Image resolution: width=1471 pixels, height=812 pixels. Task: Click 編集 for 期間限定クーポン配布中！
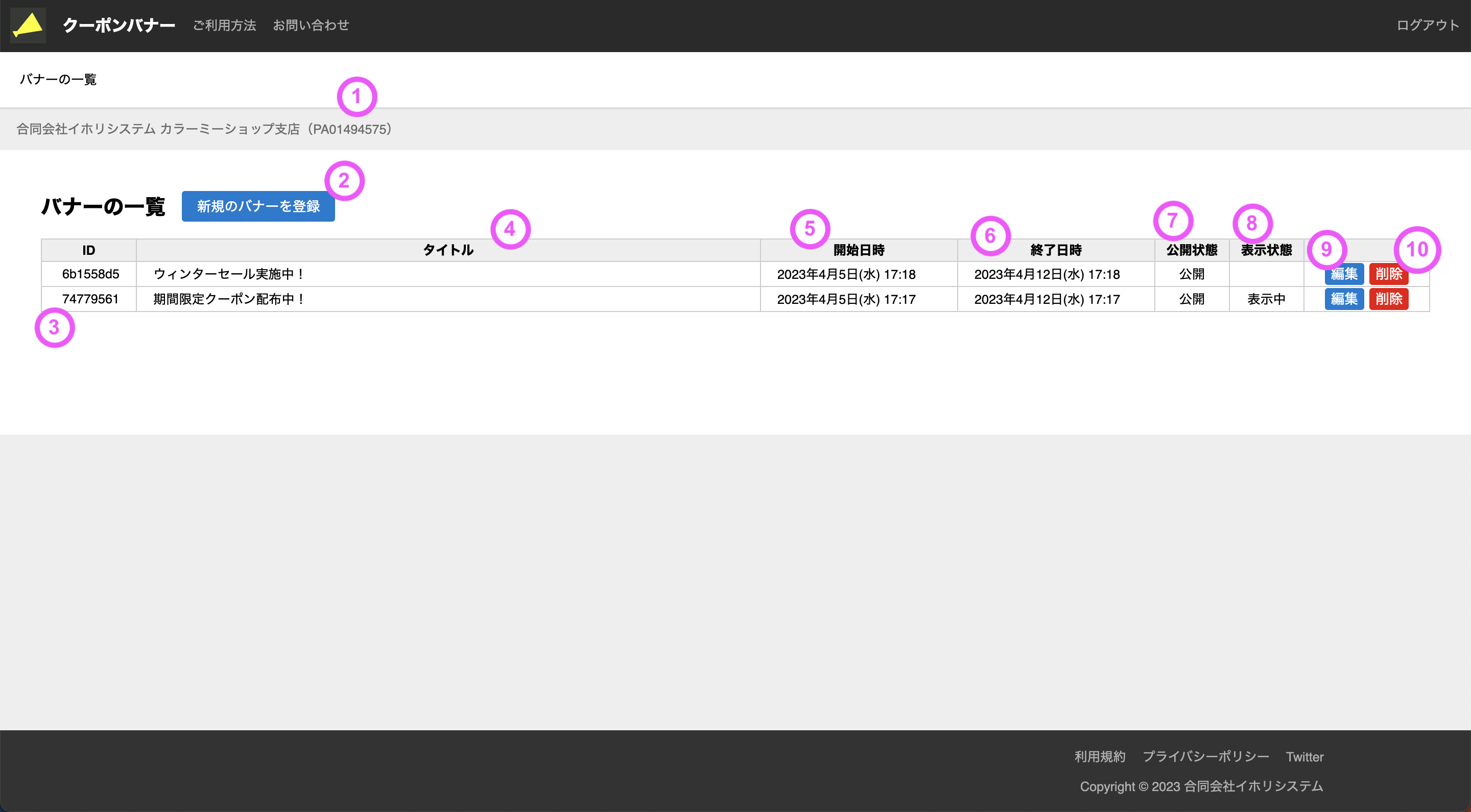coord(1344,299)
